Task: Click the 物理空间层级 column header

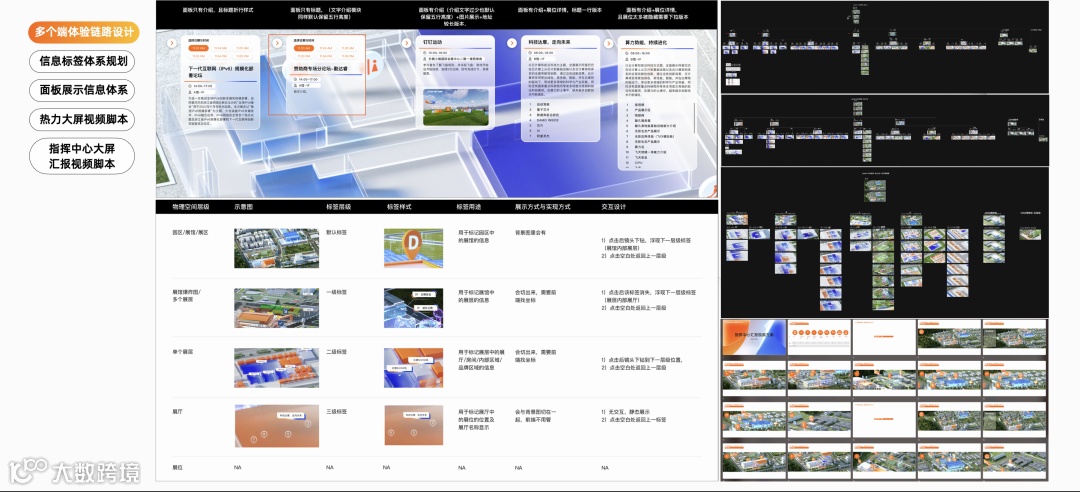Action: pos(191,206)
